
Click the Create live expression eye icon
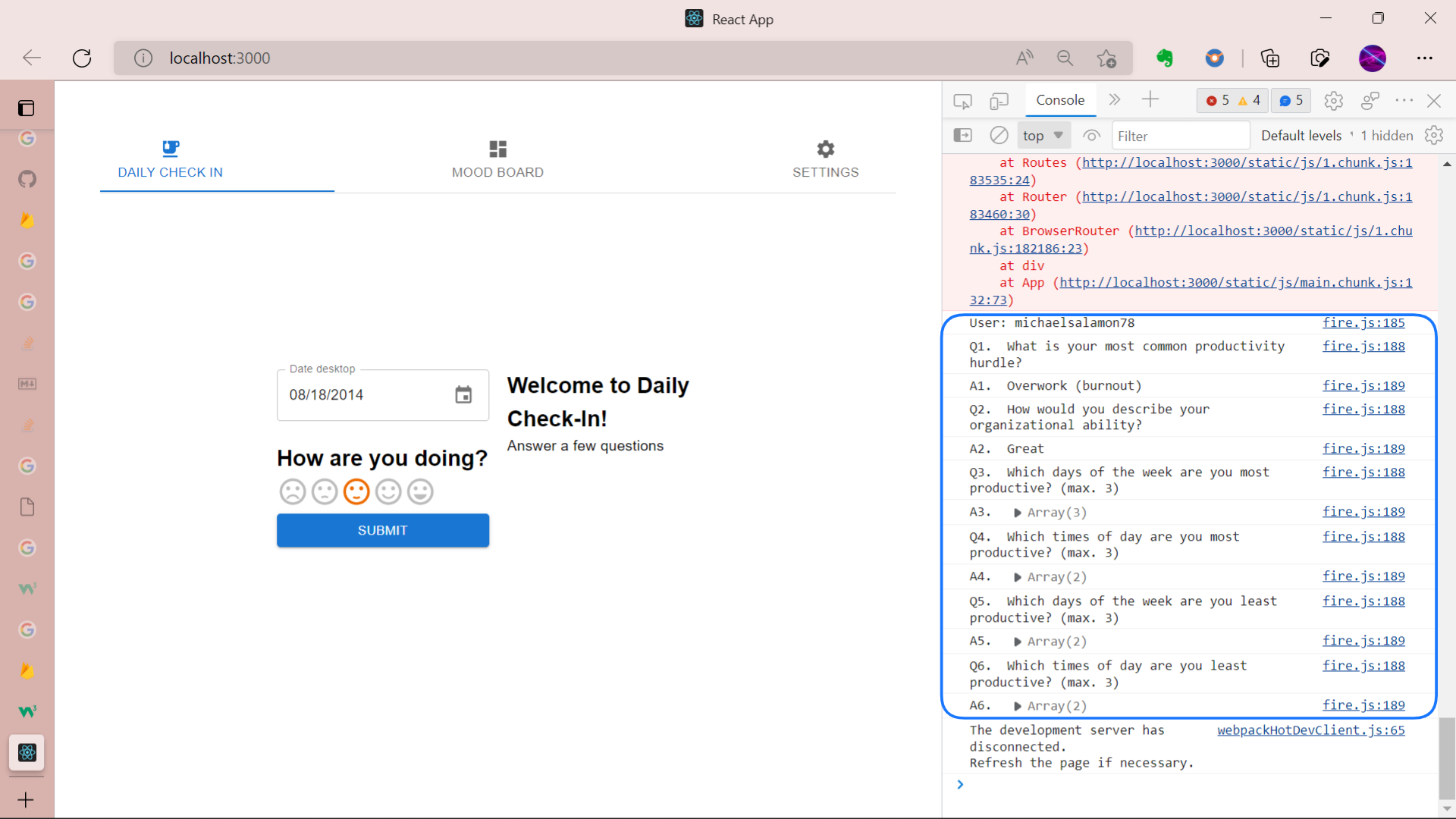[x=1092, y=135]
